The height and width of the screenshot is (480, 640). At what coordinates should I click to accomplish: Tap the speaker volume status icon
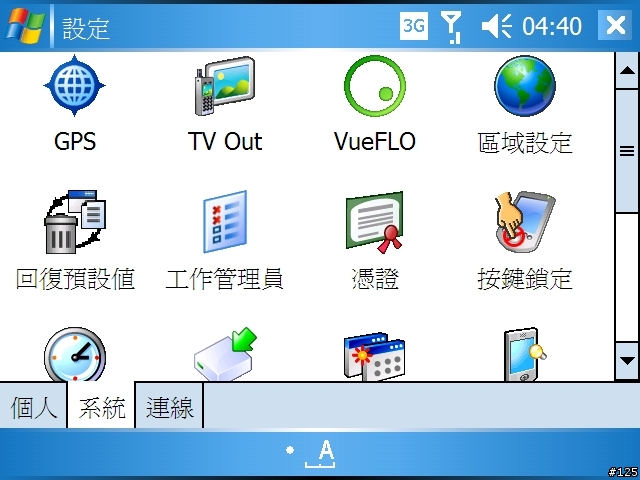(x=496, y=26)
